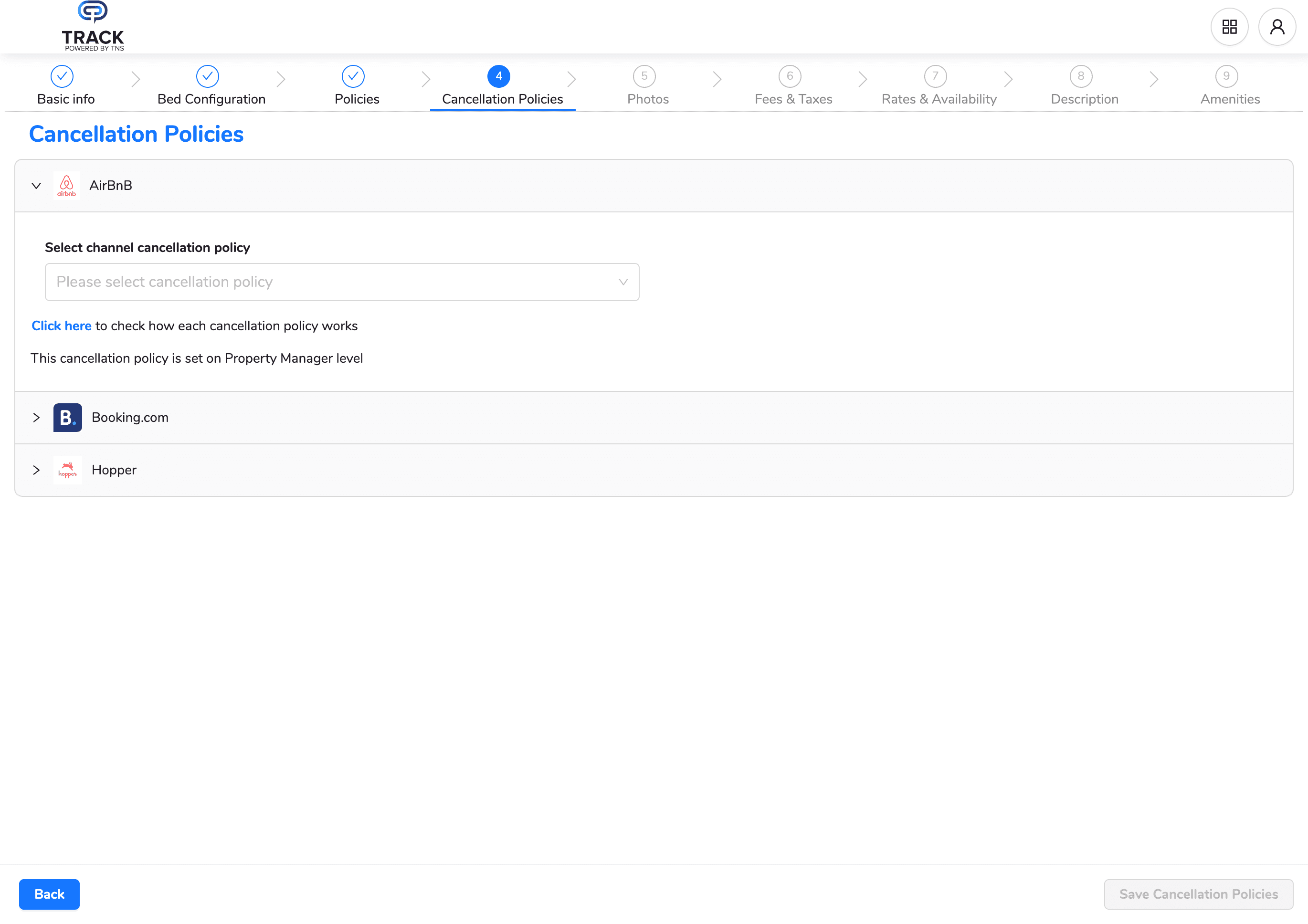Open the user profile icon
The image size is (1308, 924).
pos(1277,27)
